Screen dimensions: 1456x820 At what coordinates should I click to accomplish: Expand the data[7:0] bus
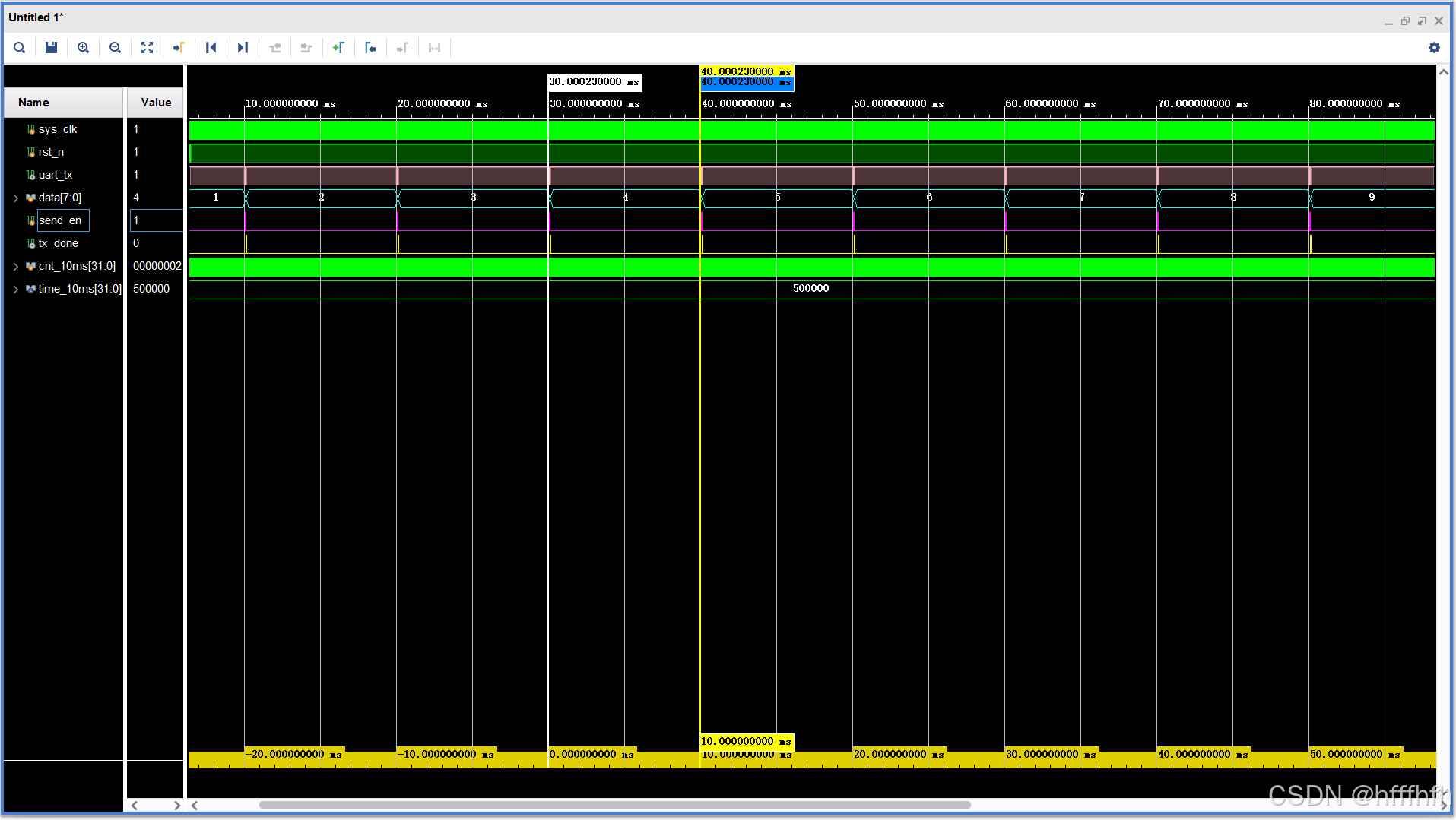coord(16,198)
